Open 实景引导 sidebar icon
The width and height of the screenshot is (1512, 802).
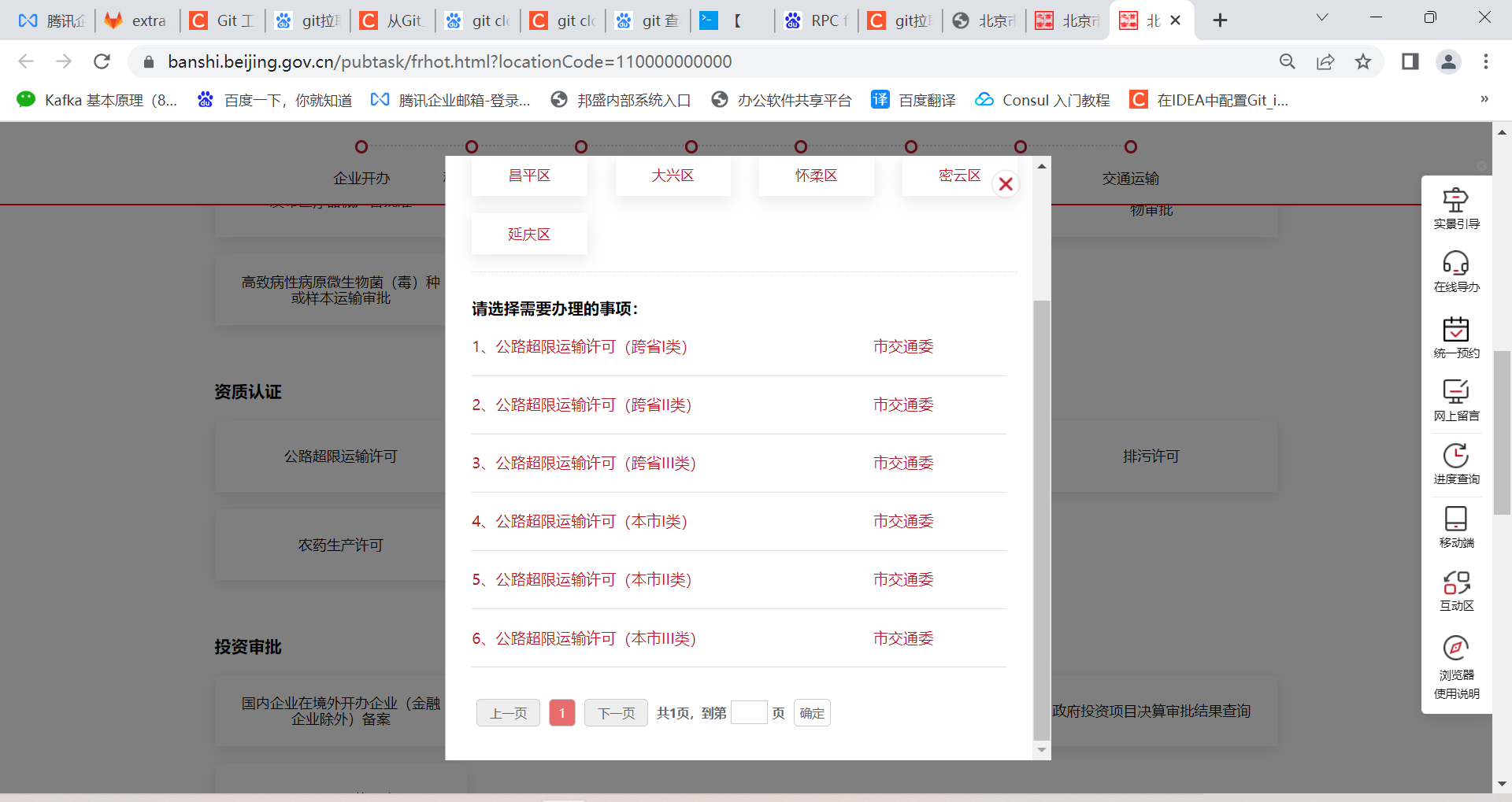click(x=1456, y=209)
